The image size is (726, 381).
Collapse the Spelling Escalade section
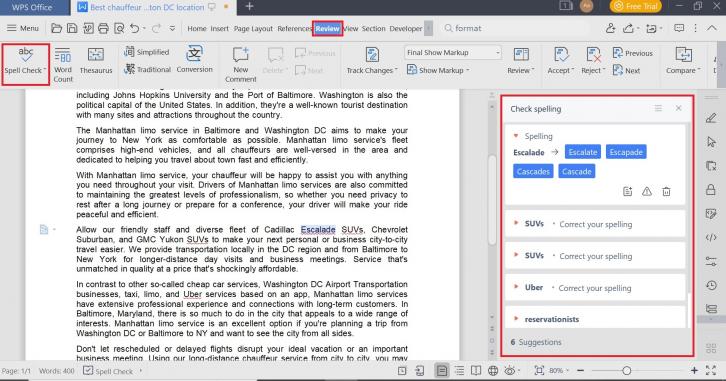coord(516,136)
